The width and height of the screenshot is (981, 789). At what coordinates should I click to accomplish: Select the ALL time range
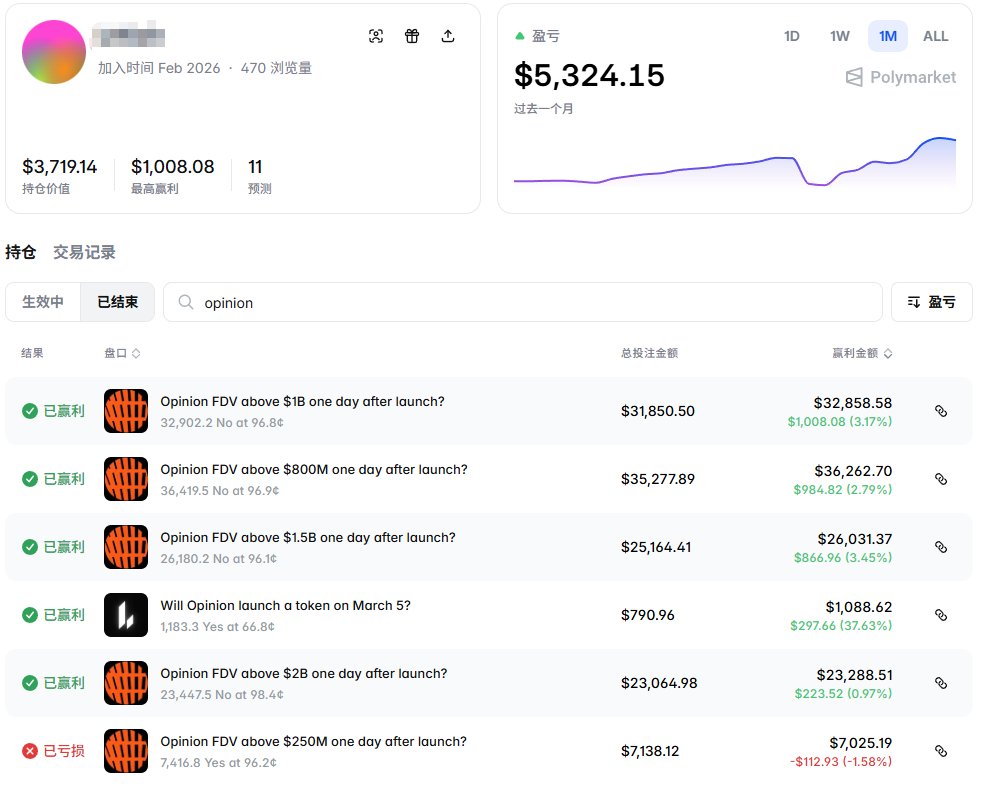[x=935, y=36]
